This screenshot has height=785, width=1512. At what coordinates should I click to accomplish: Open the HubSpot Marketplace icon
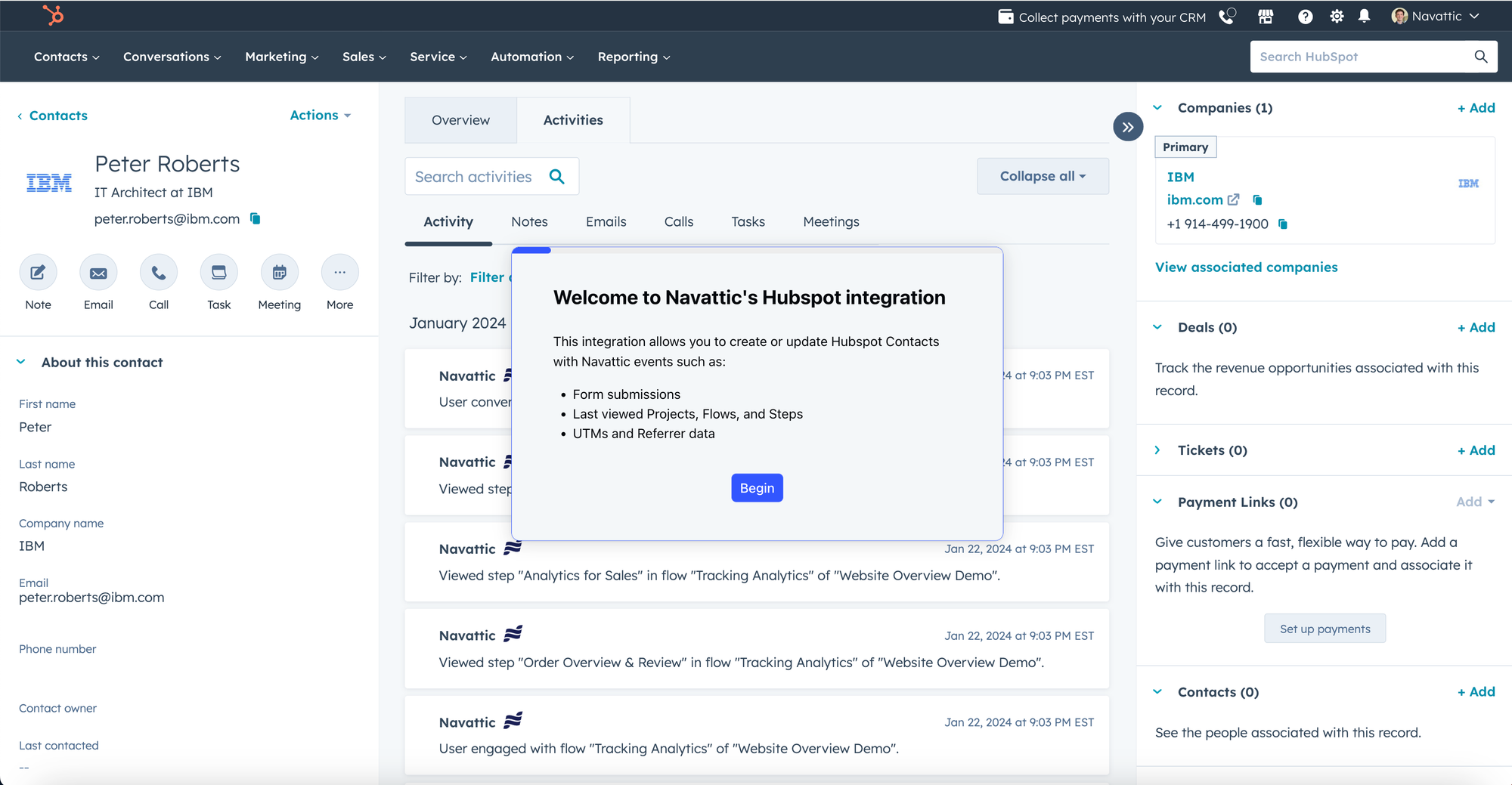point(1266,17)
